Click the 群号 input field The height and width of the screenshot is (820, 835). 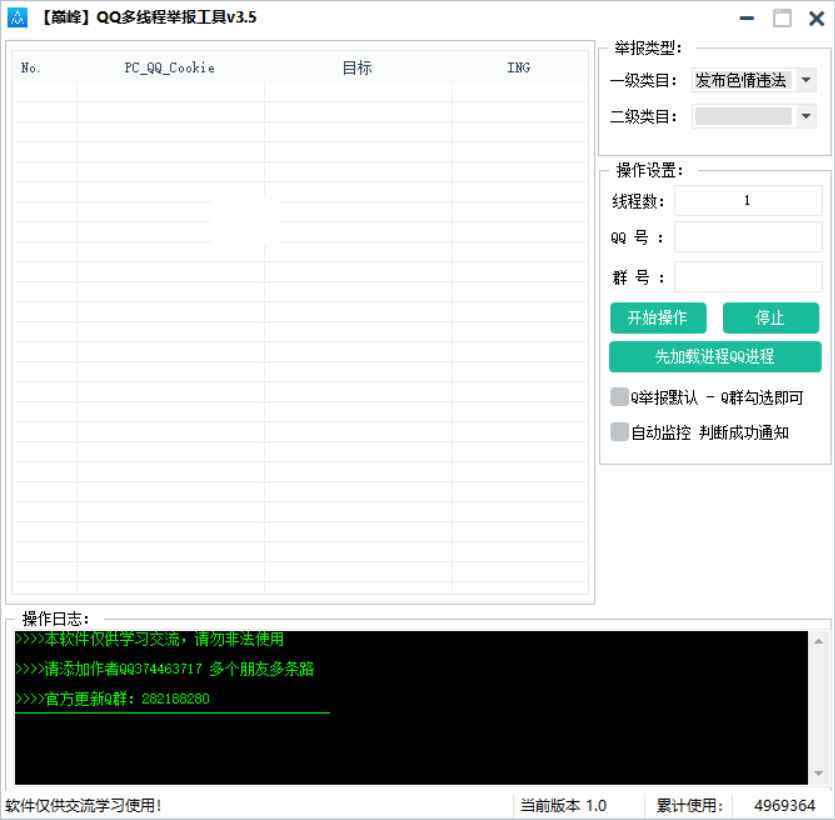[x=748, y=277]
